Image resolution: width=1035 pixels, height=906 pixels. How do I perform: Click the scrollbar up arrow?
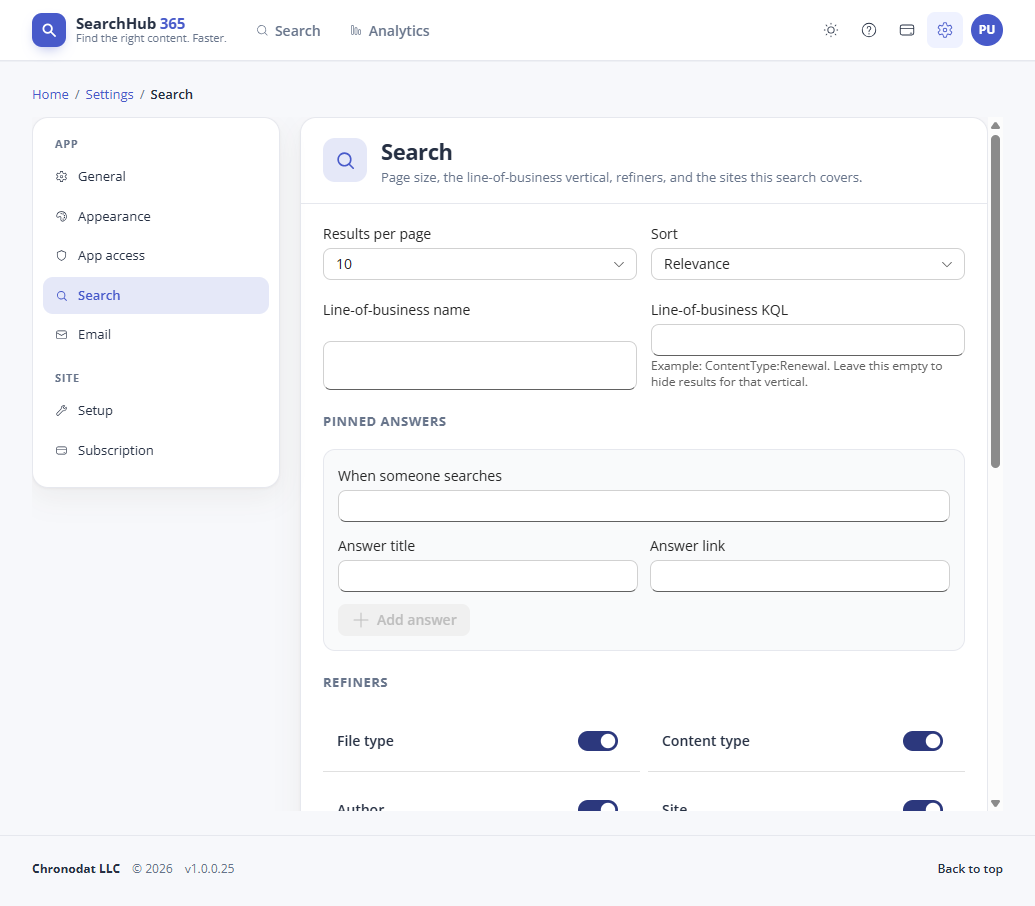[x=995, y=125]
